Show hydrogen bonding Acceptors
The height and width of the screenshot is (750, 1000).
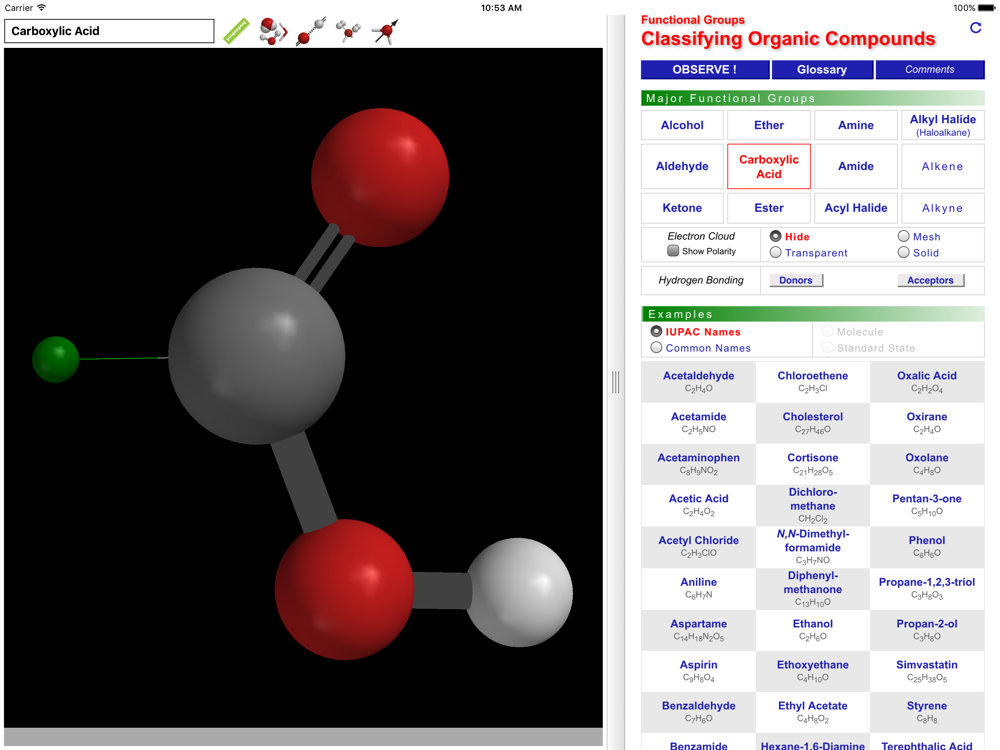[x=930, y=280]
